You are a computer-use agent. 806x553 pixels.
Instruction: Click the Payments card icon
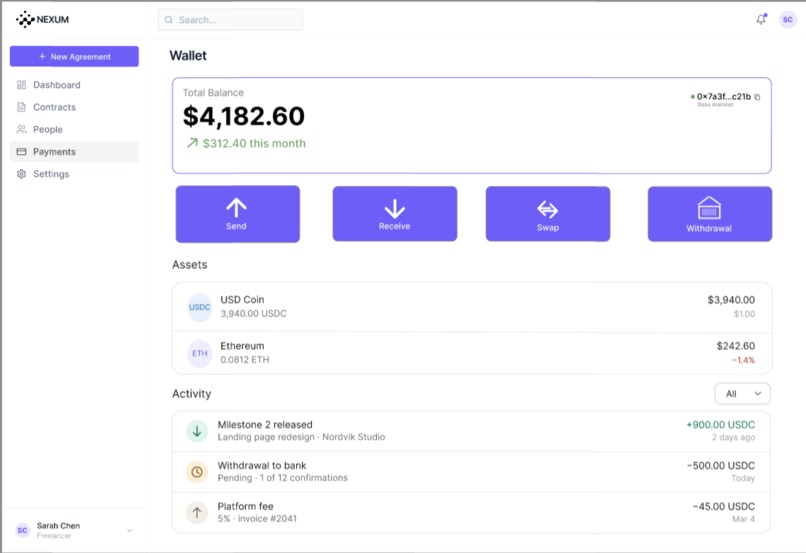pos(21,152)
